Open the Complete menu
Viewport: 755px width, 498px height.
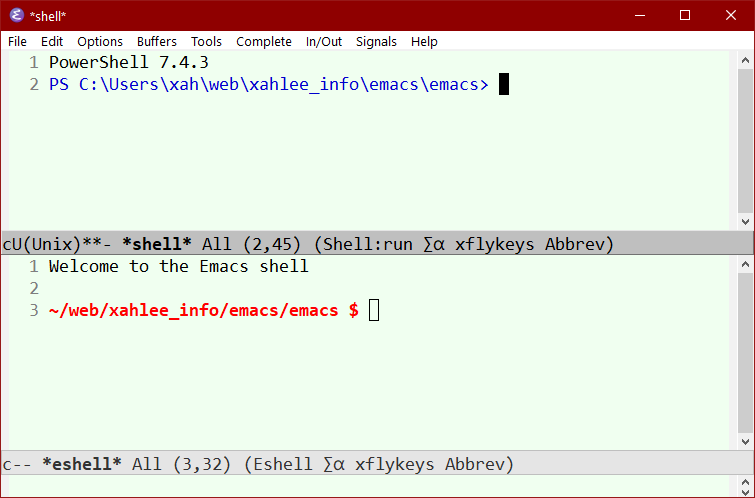(x=264, y=42)
